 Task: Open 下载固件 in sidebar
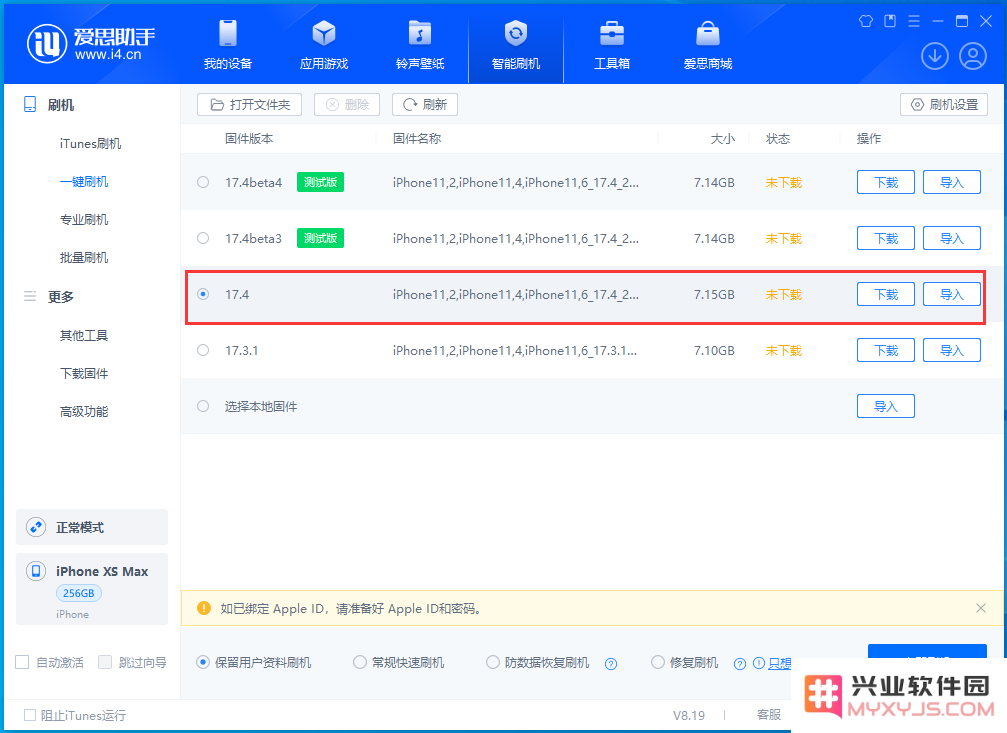(83, 373)
